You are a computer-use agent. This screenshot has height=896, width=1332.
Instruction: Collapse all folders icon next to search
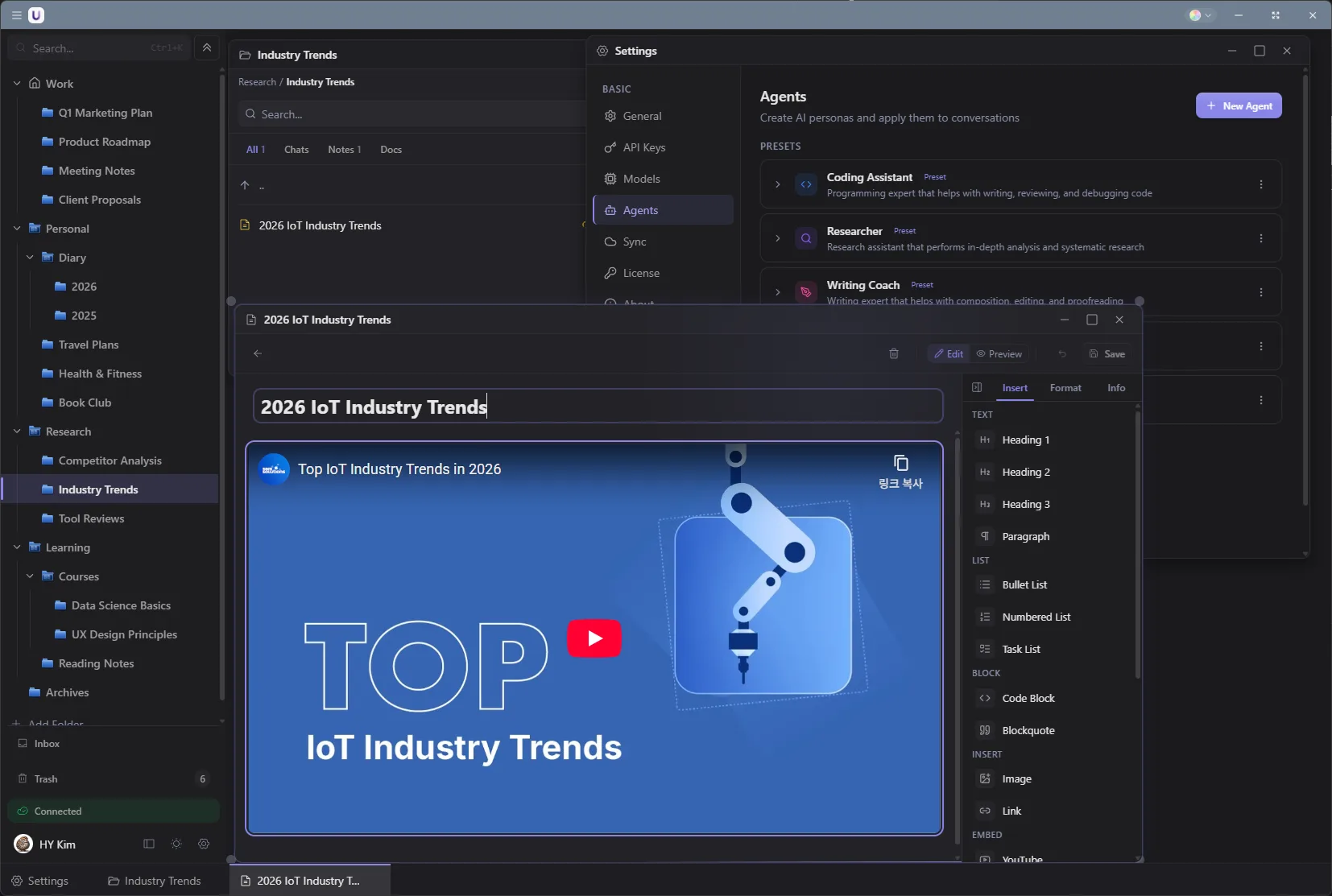pyautogui.click(x=207, y=48)
